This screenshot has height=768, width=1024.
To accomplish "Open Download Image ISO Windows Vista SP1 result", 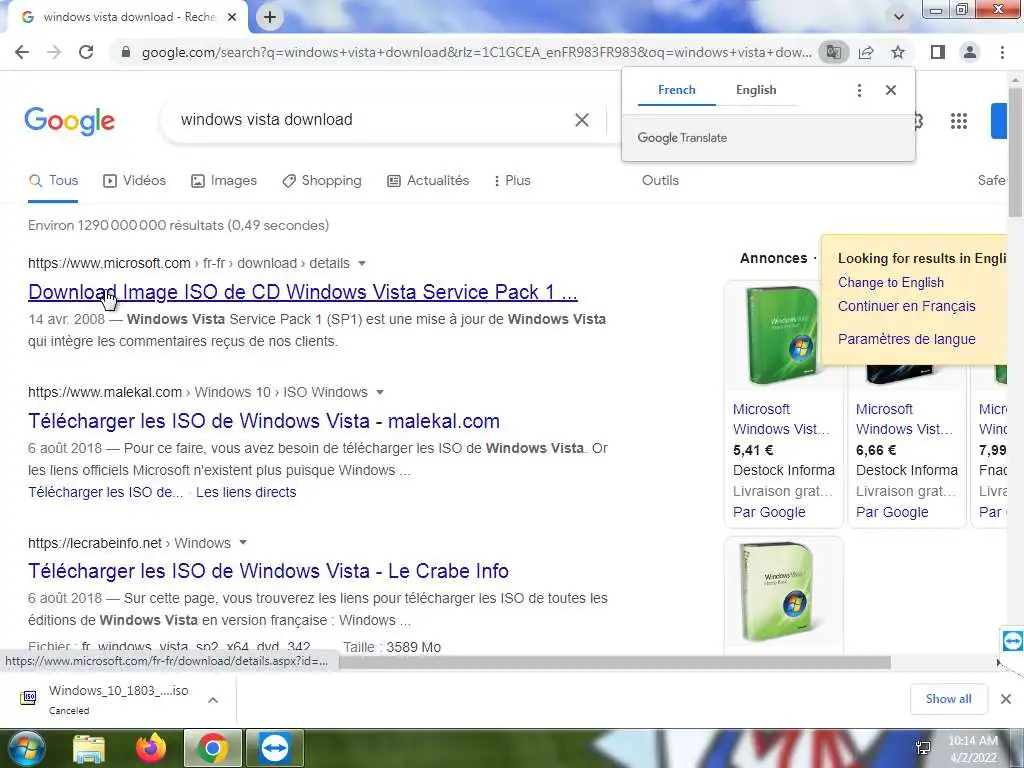I will pyautogui.click(x=302, y=292).
